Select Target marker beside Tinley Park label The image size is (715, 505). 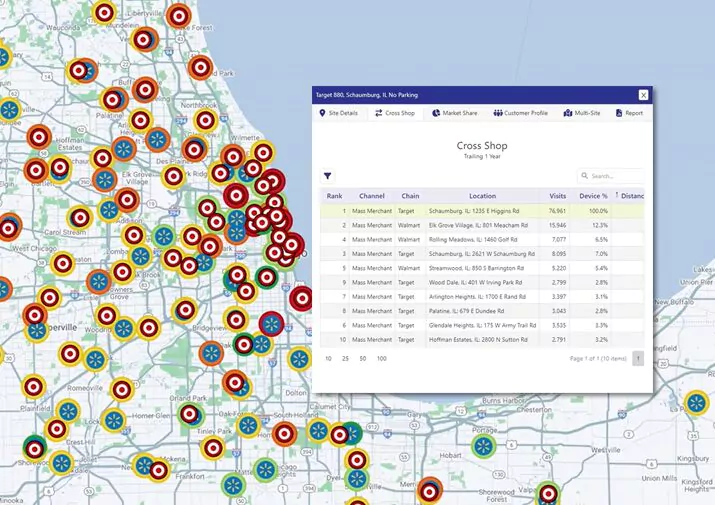[x=212, y=448]
